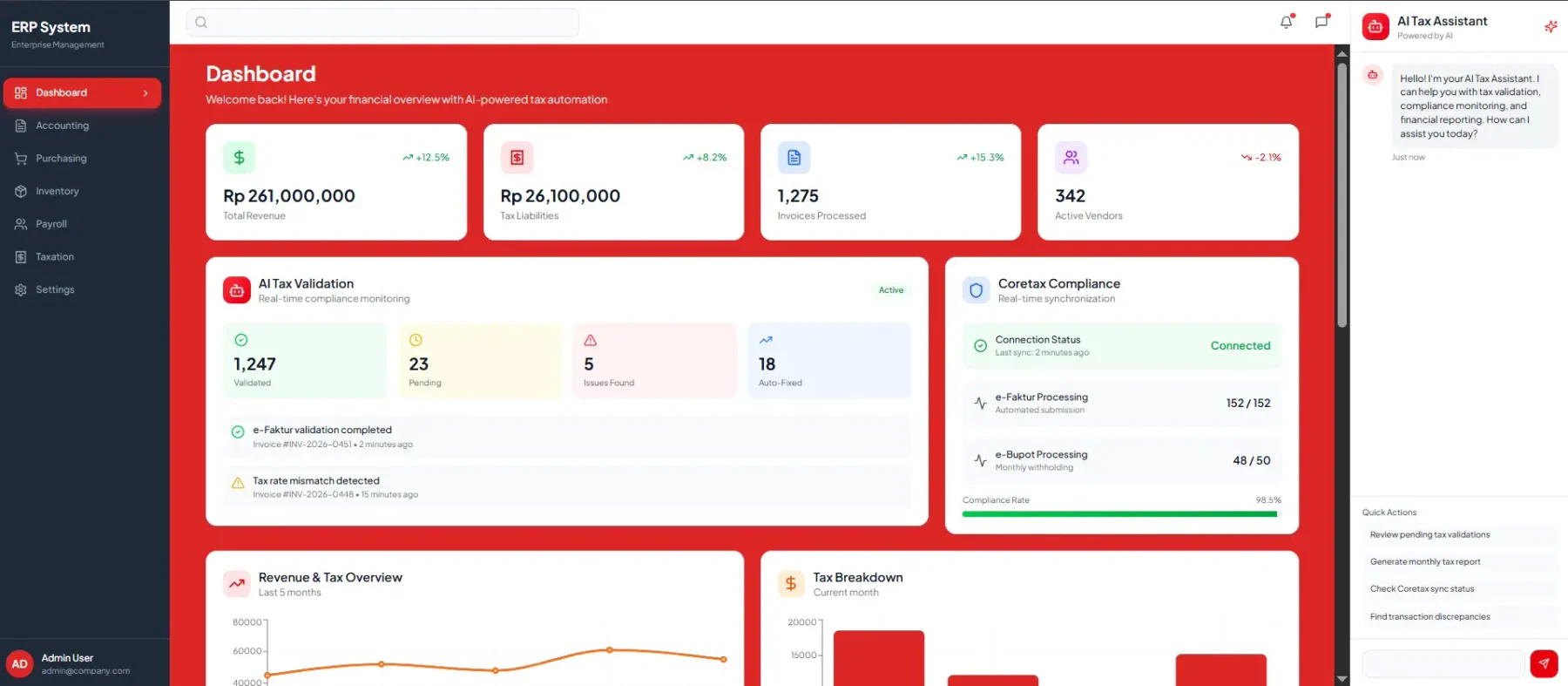
Task: Go to the Purchasing section
Action: (x=83, y=159)
